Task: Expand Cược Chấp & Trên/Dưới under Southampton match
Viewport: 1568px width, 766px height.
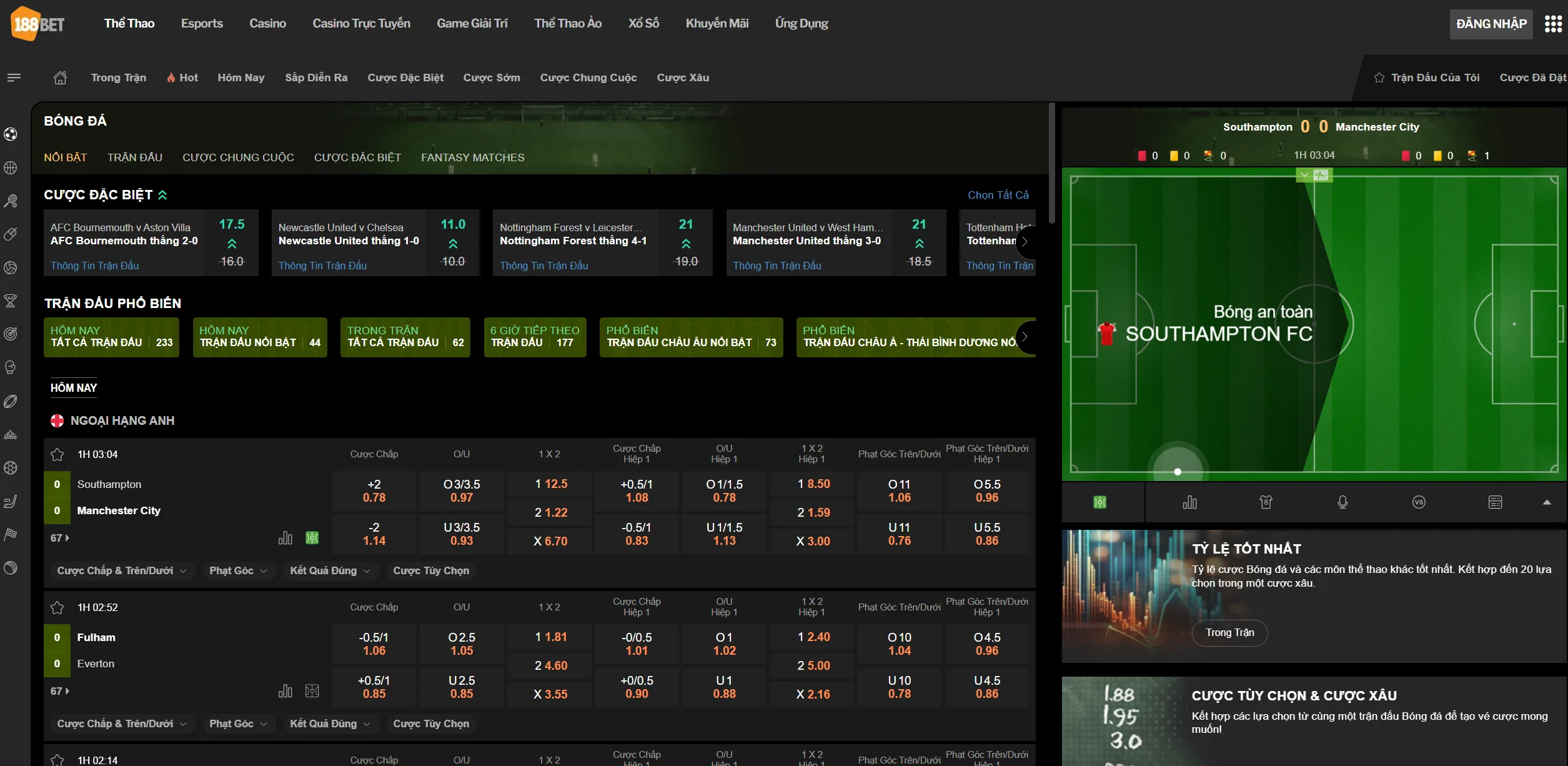Action: coord(121,570)
